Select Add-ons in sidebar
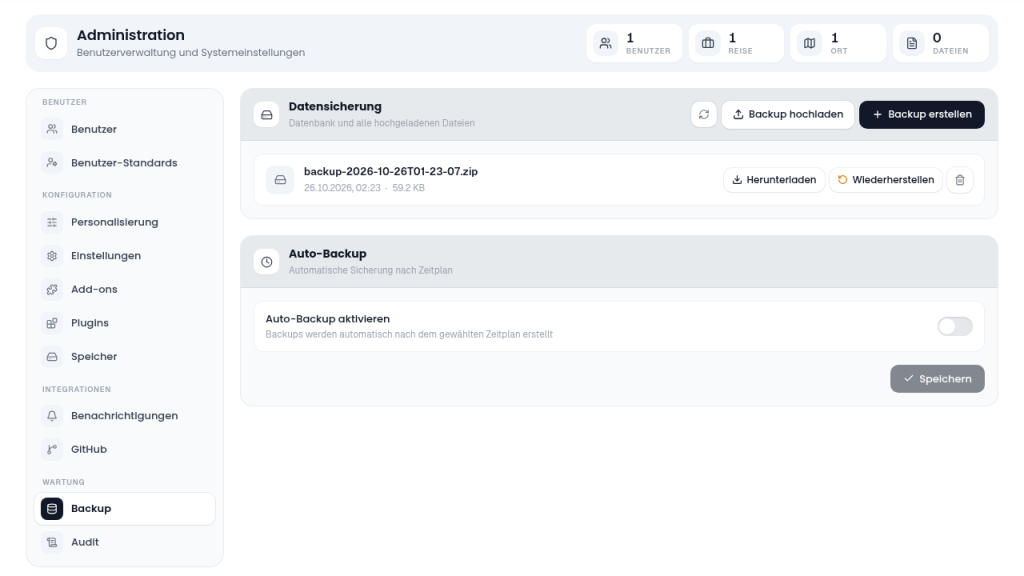This screenshot has width=1024, height=576. coord(125,289)
